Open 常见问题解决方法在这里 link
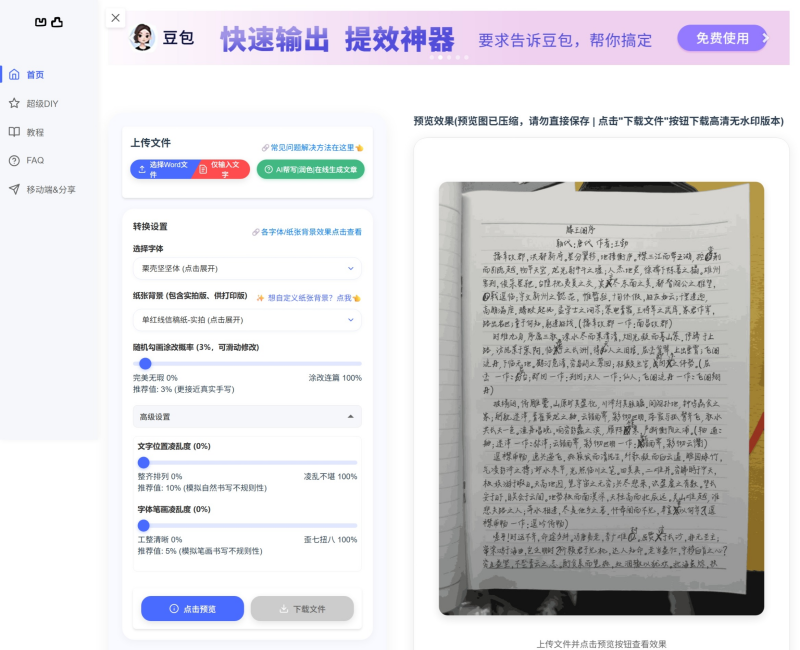Viewport: 800px width, 650px height. 312,147
